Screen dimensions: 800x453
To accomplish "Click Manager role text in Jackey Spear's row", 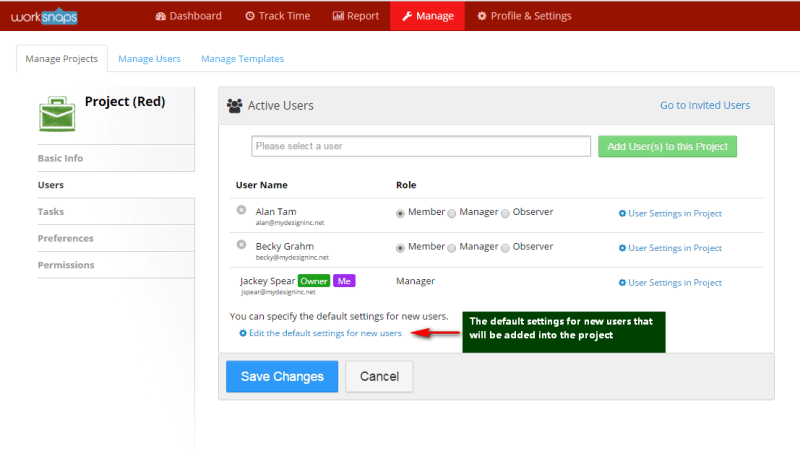I will [415, 281].
